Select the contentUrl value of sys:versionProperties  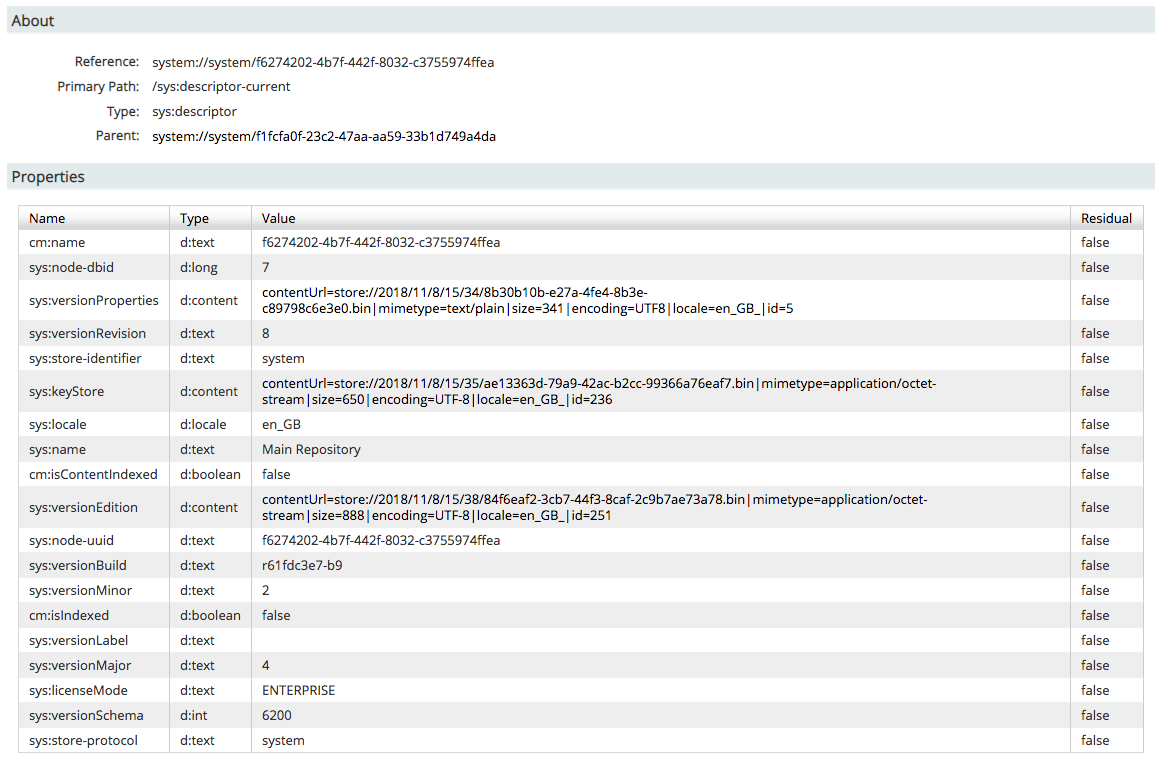pyautogui.click(x=528, y=301)
